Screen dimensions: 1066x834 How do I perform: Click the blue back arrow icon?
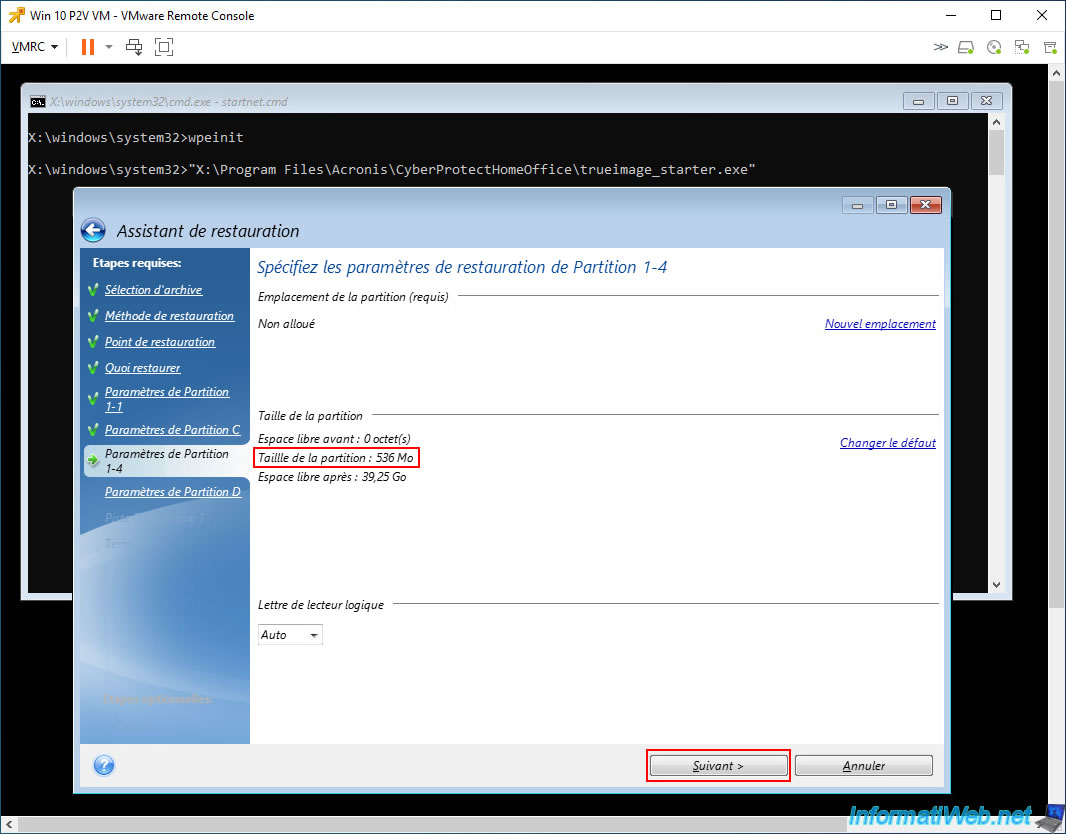pos(93,230)
